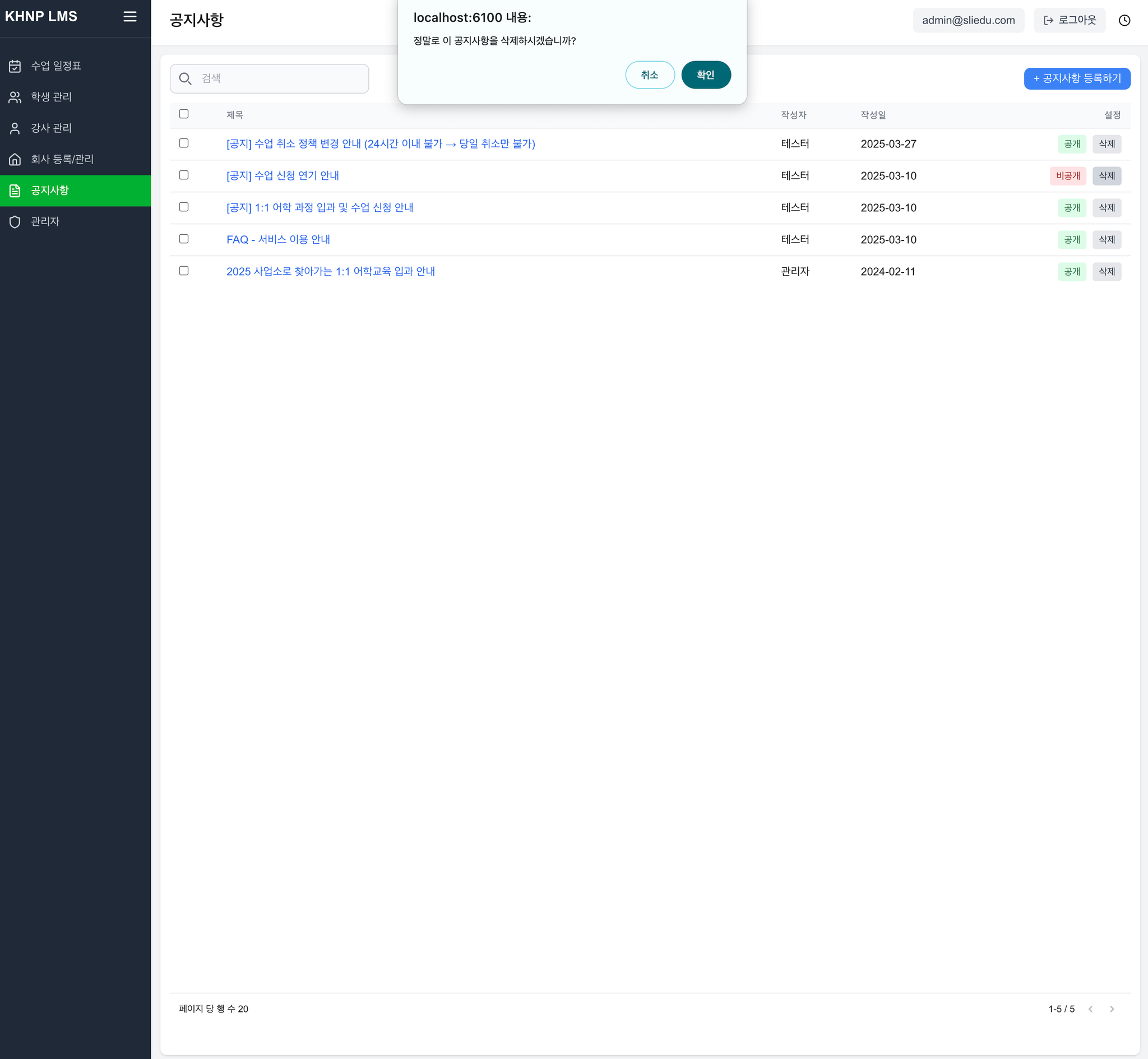Click 확인 in the delete dialog

(706, 75)
